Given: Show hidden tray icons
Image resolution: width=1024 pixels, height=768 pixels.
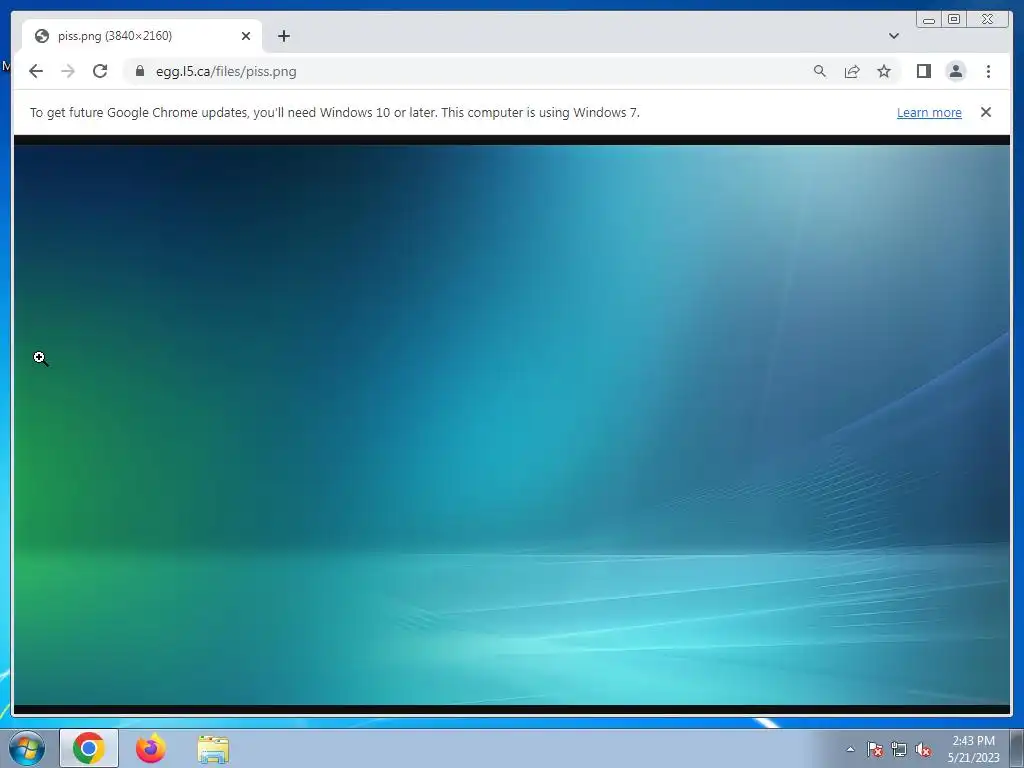Looking at the screenshot, I should tap(850, 749).
